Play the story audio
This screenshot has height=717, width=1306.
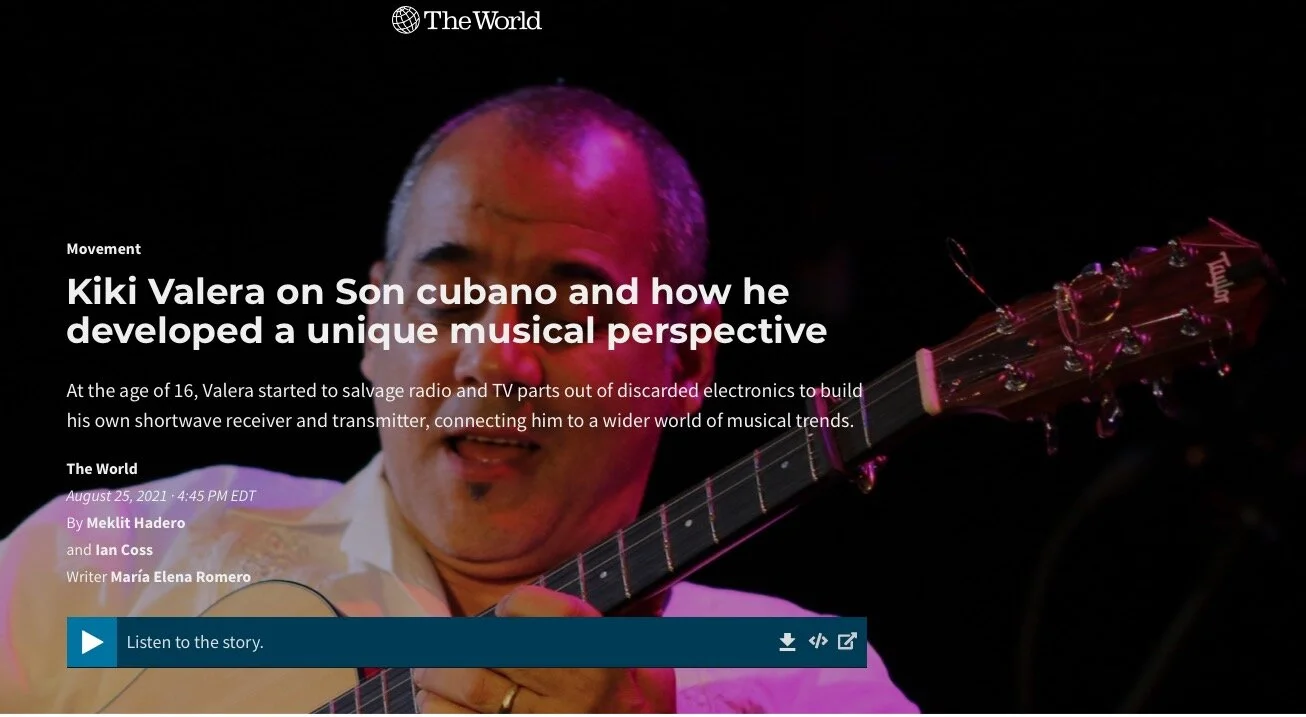point(92,642)
